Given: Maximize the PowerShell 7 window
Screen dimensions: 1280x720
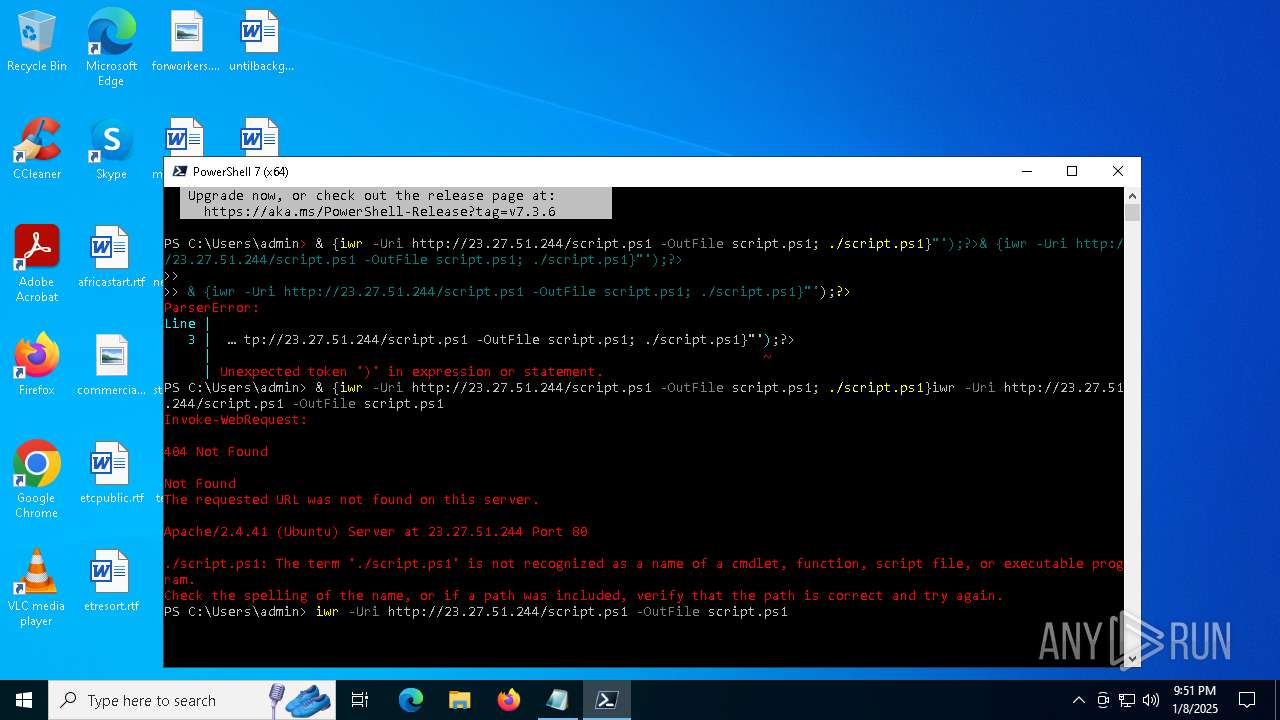Looking at the screenshot, I should (x=1072, y=171).
